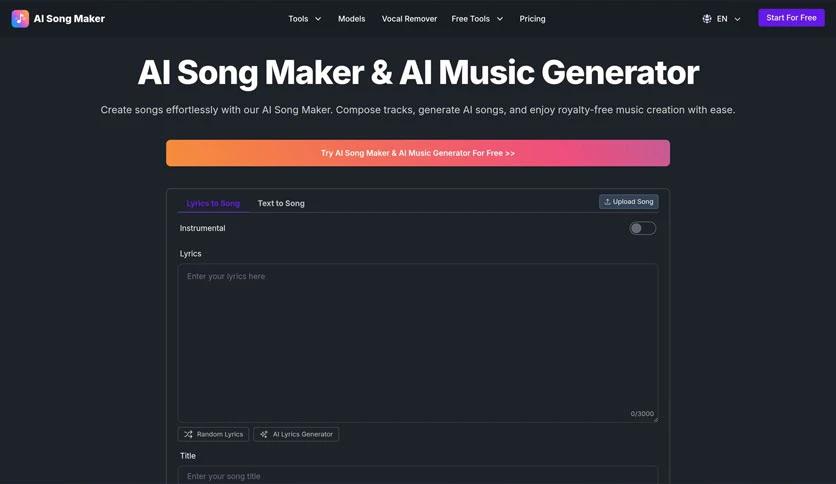Open the Free Tools dropdown
This screenshot has height=484, width=836.
point(477,19)
